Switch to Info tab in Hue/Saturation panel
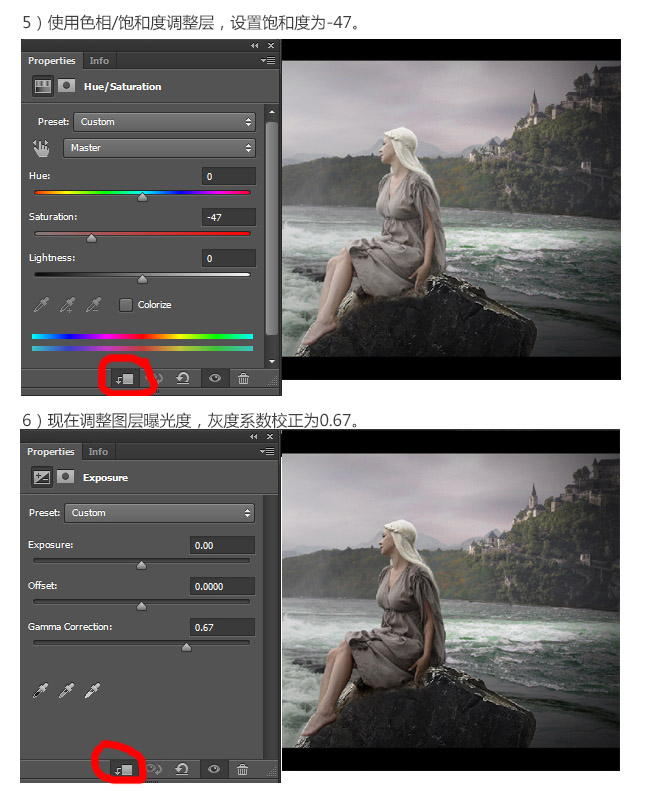This screenshot has height=791, width=668. [99, 61]
